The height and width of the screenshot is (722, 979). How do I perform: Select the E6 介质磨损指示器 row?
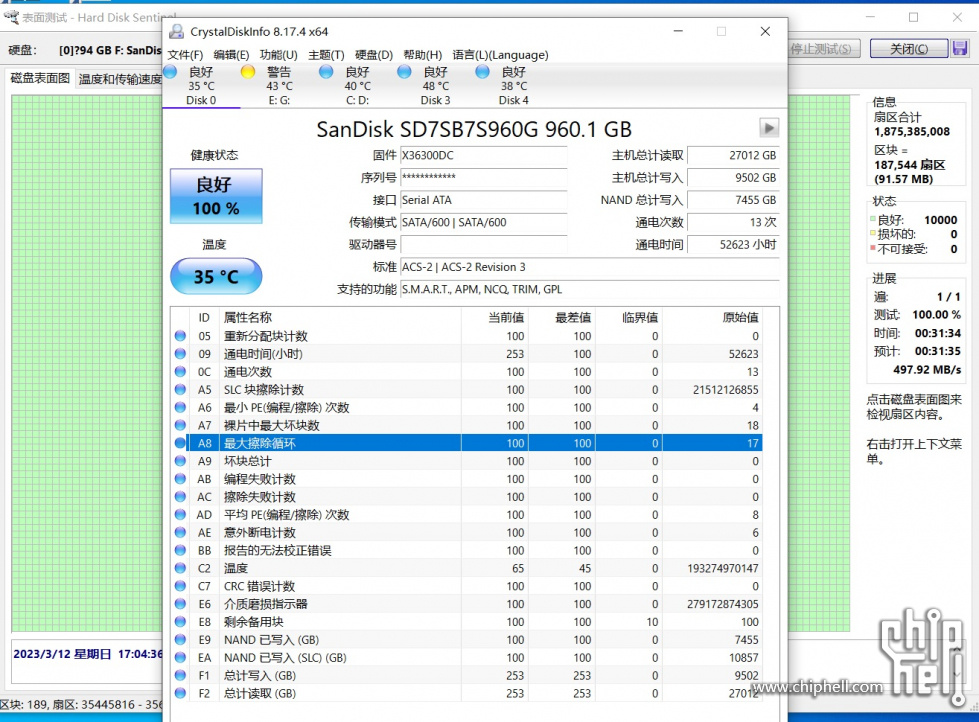pyautogui.click(x=466, y=604)
